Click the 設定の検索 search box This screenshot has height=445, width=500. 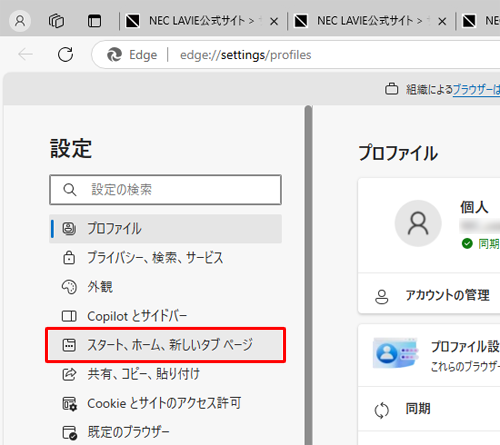coord(165,190)
